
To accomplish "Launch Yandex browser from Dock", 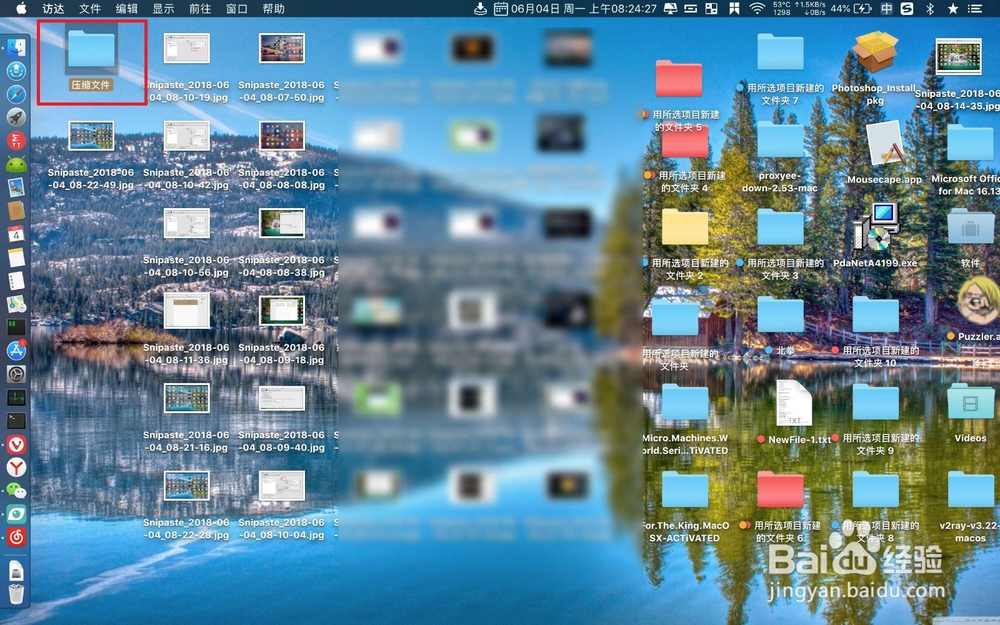I will [x=16, y=467].
